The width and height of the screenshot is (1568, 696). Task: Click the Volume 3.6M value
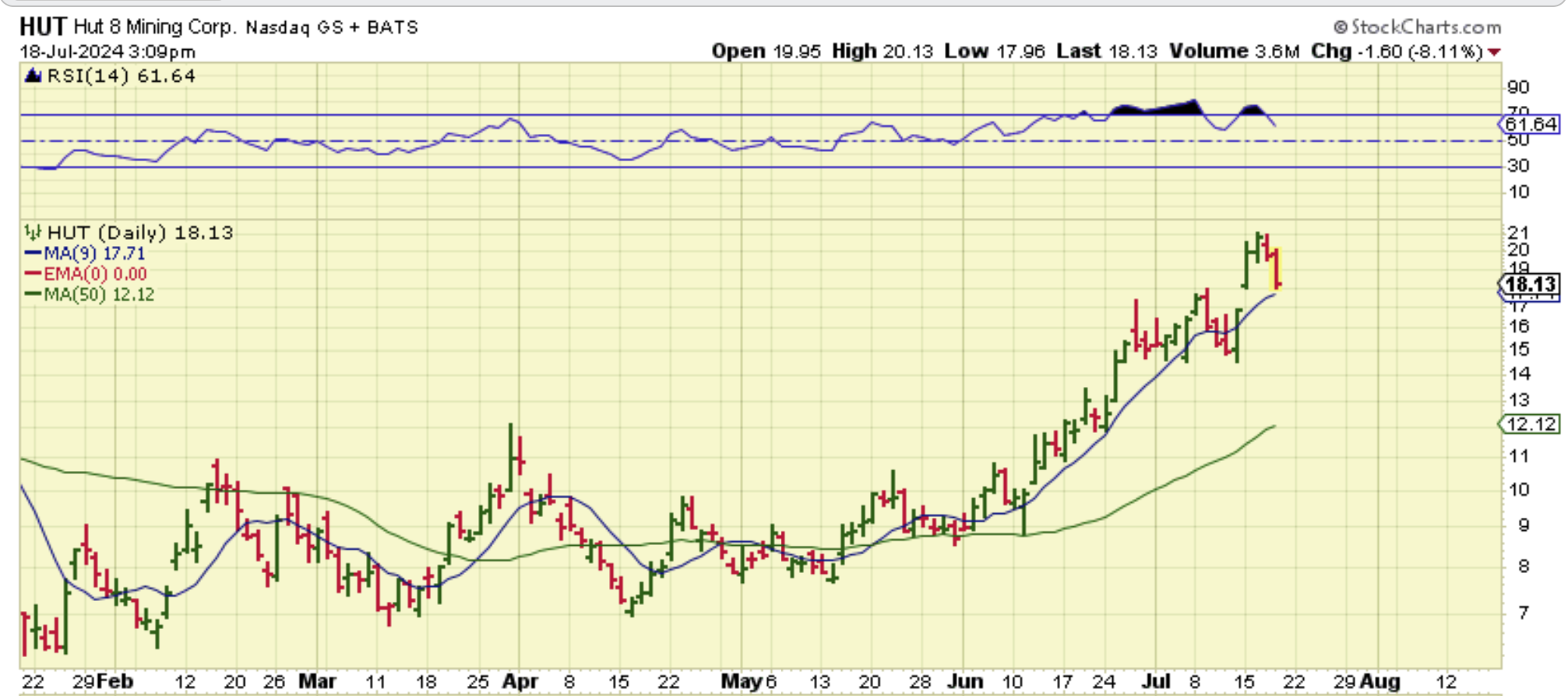point(1235,51)
